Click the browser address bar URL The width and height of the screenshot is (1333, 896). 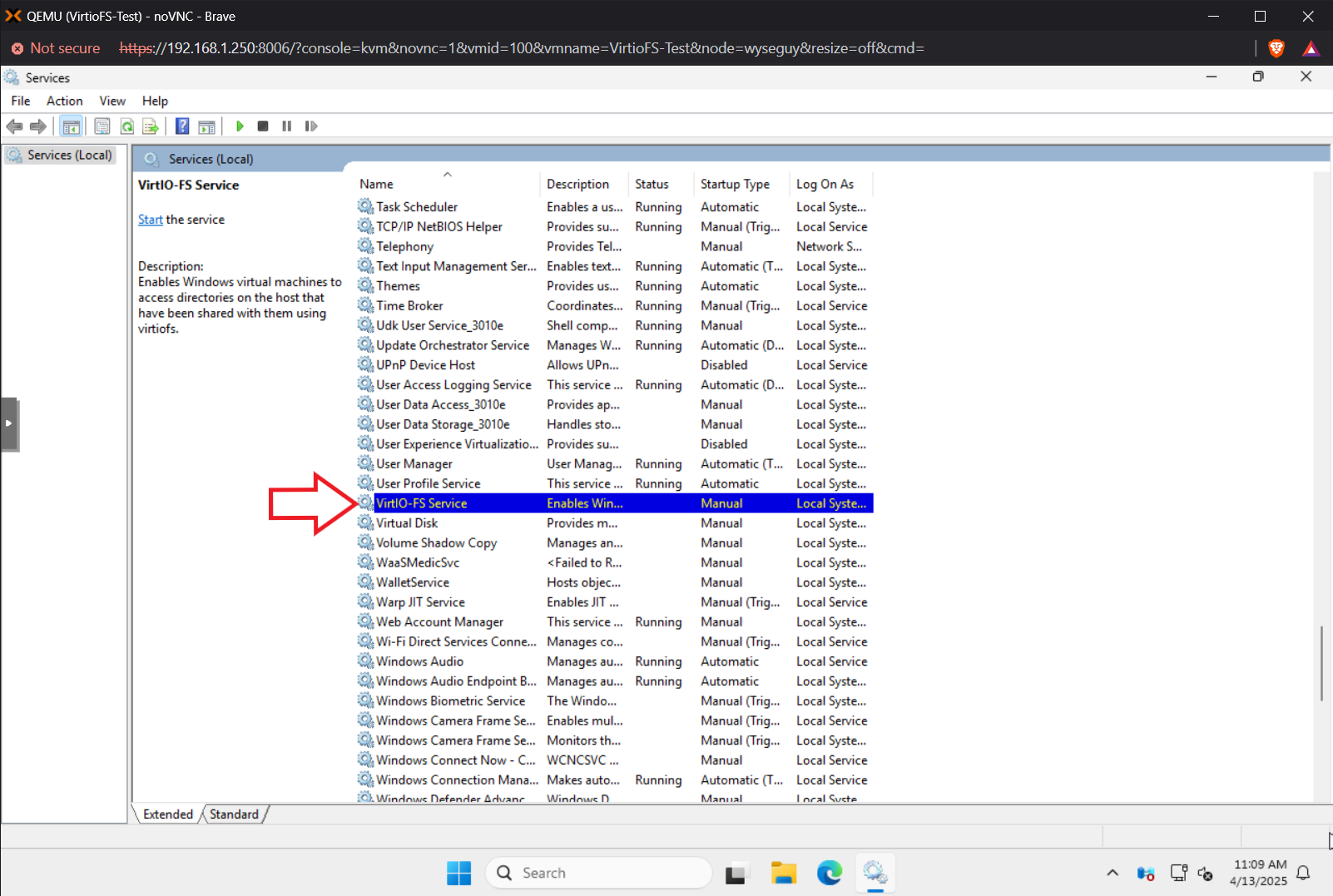coord(522,48)
